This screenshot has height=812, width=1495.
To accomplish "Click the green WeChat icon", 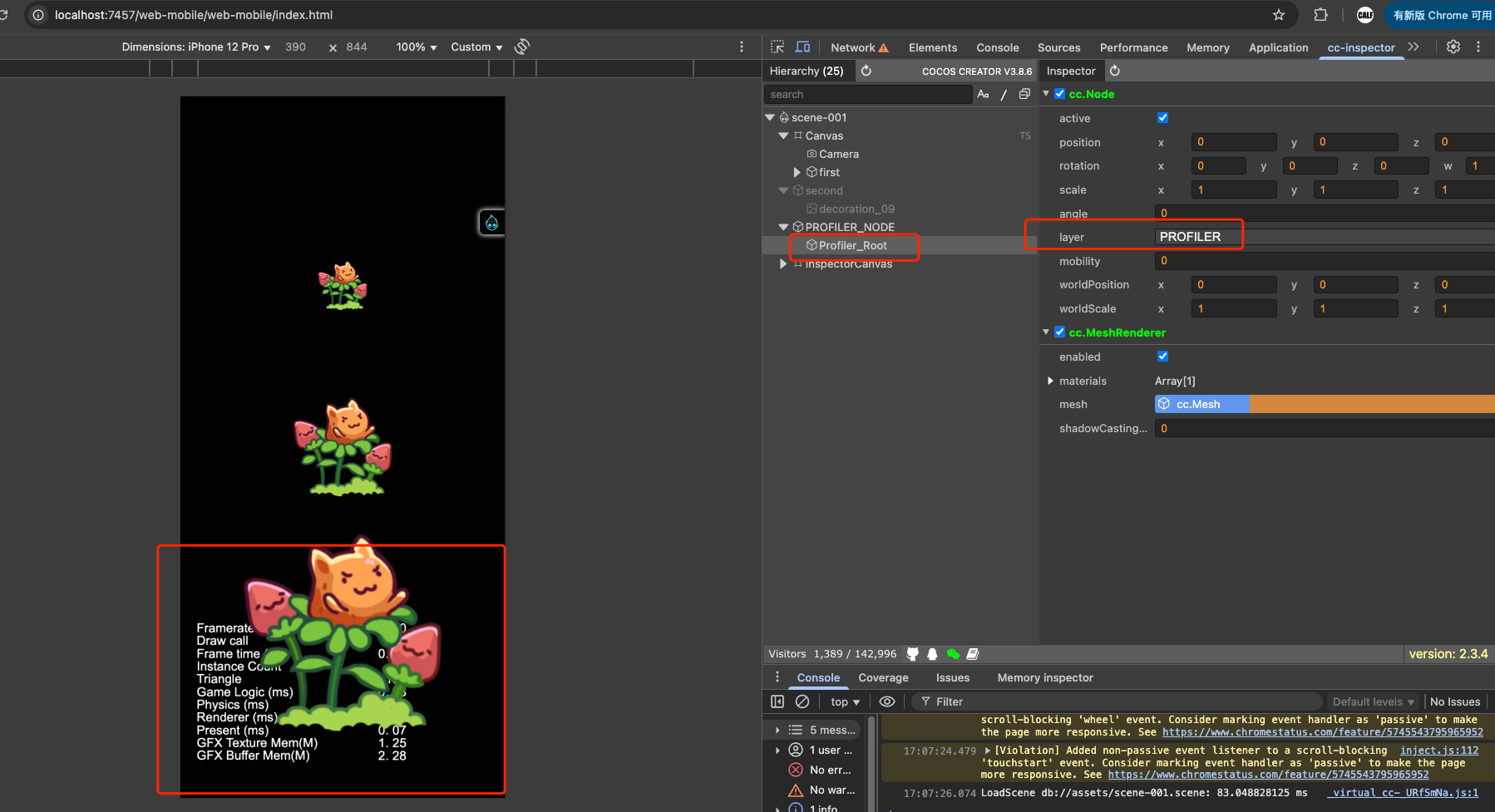I will tap(953, 654).
